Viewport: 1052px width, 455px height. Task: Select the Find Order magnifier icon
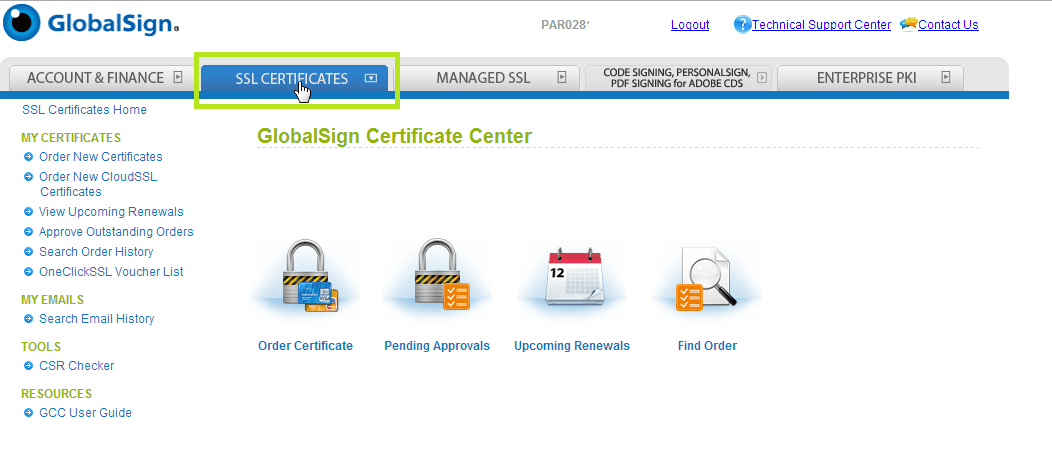pyautogui.click(x=706, y=281)
